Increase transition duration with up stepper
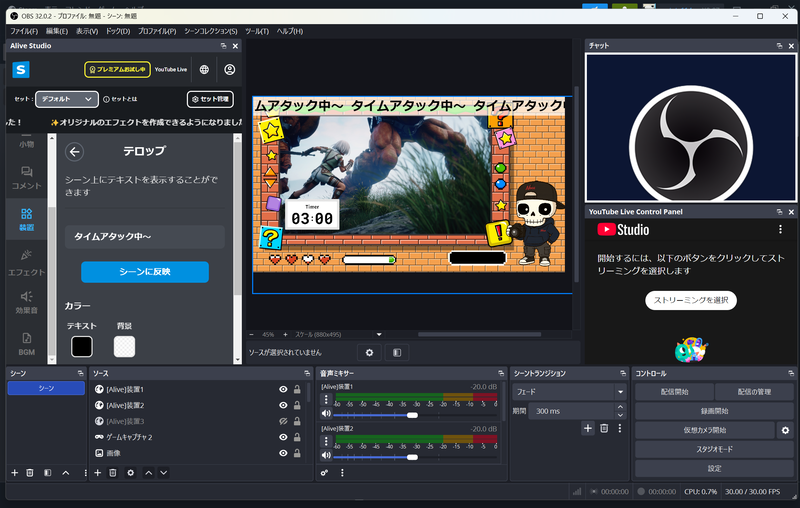This screenshot has height=508, width=800. (620, 407)
